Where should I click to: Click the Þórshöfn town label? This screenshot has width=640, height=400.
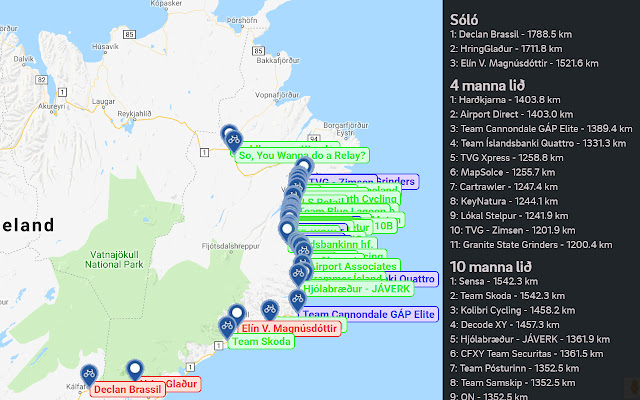click(x=242, y=20)
